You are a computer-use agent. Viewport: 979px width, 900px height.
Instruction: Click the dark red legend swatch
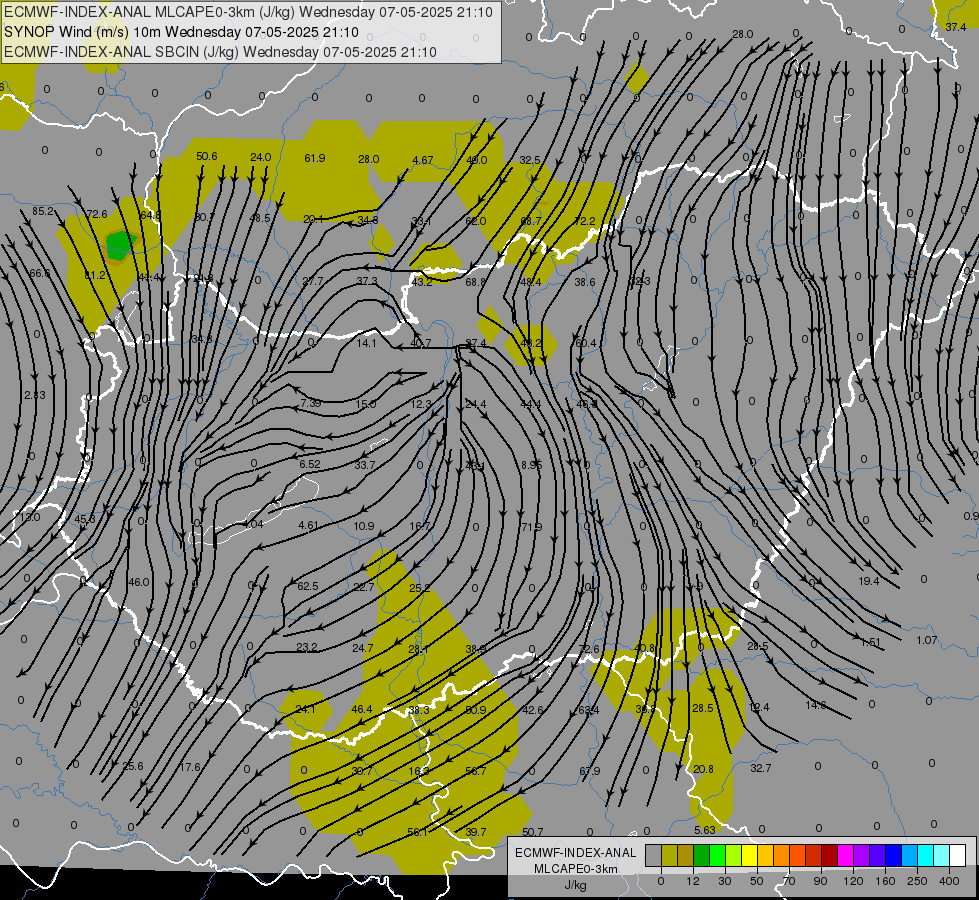point(829,855)
